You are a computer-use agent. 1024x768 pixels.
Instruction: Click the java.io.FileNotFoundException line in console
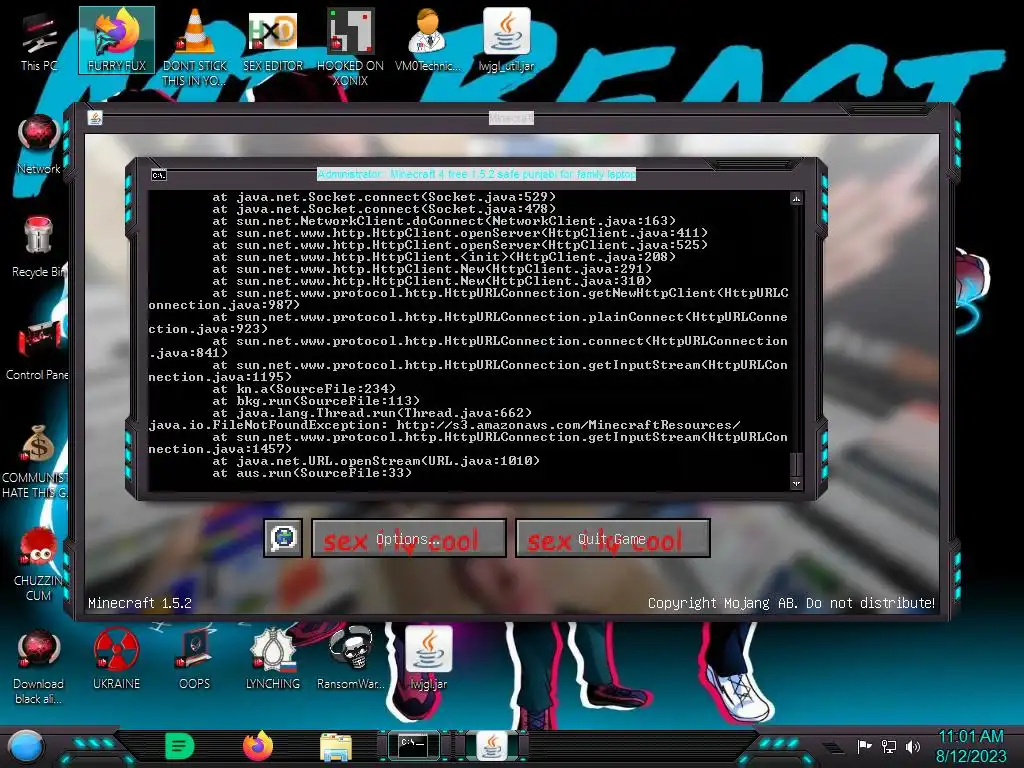coord(445,425)
